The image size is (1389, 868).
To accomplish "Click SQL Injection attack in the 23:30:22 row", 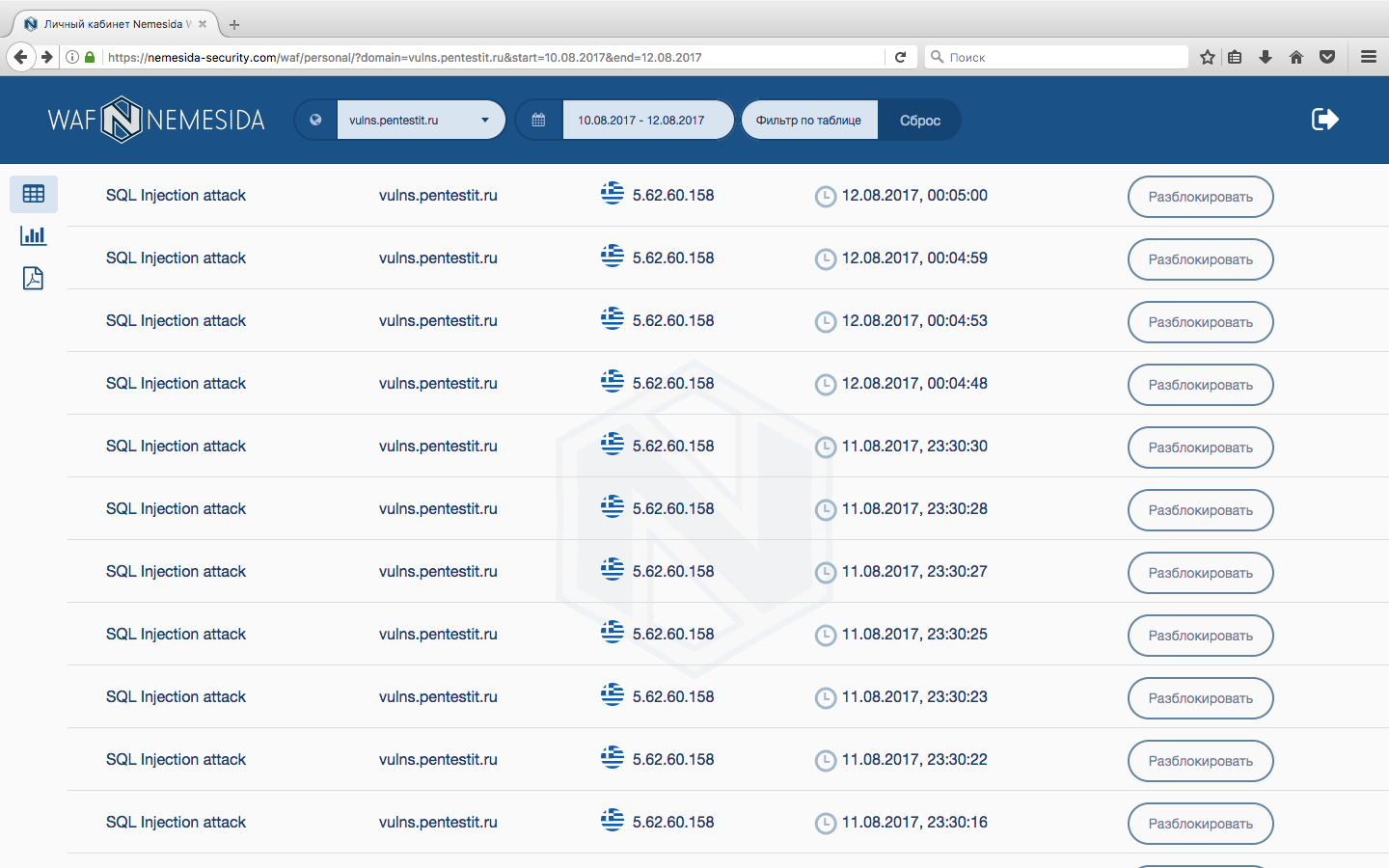I will 176,759.
